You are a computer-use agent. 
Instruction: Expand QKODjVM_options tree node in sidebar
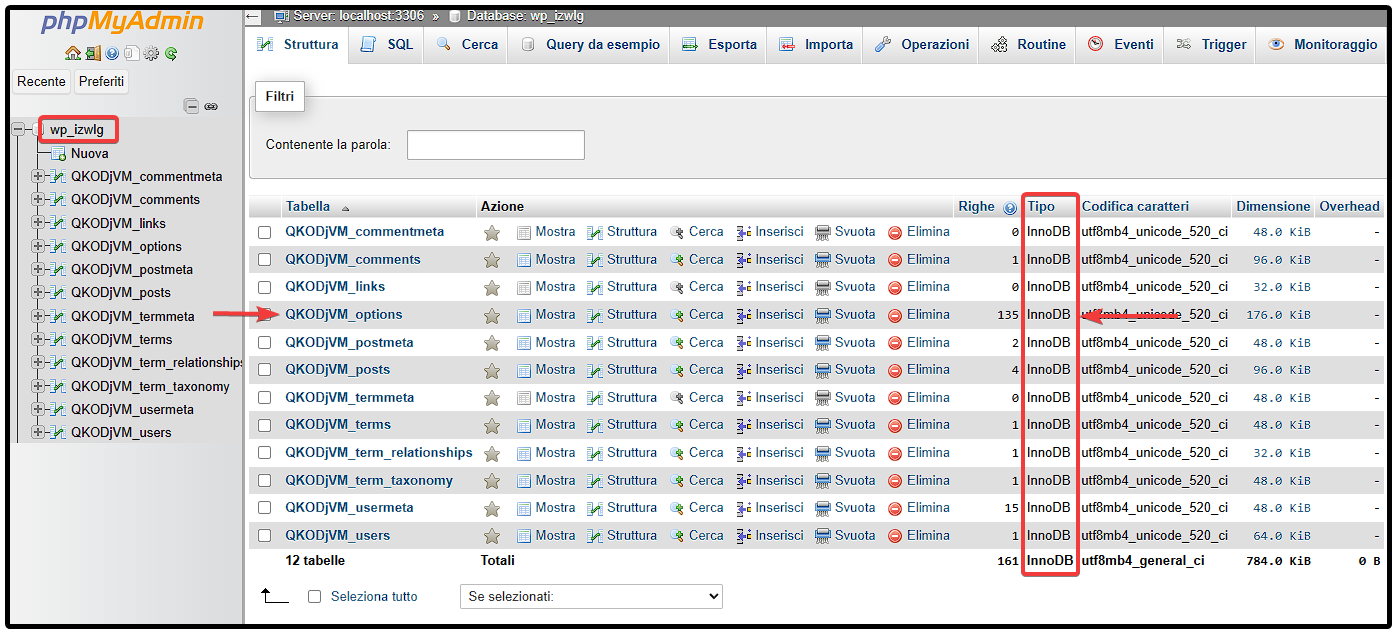(38, 247)
